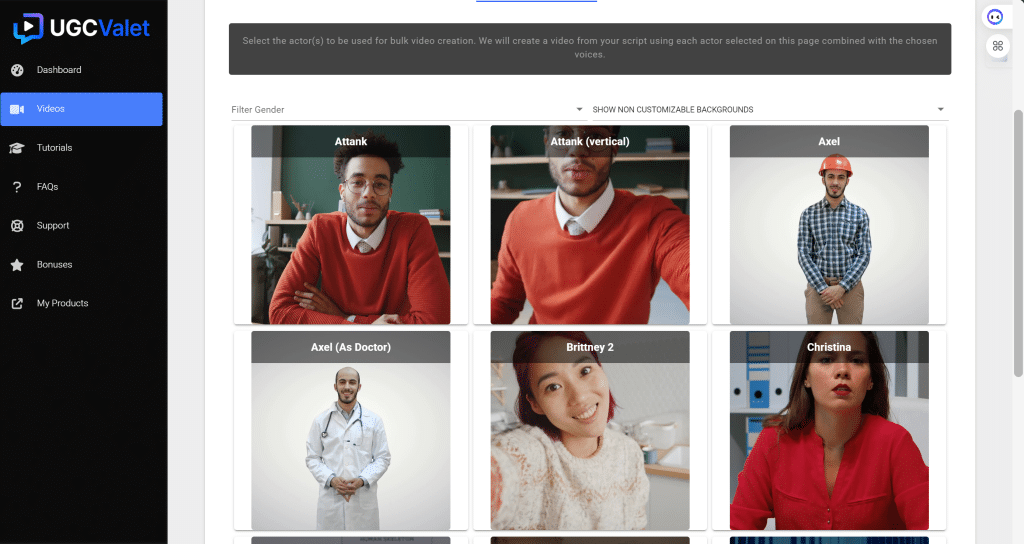Go to Tutorials in the sidebar
Image resolution: width=1024 pixels, height=544 pixels.
tap(81, 148)
